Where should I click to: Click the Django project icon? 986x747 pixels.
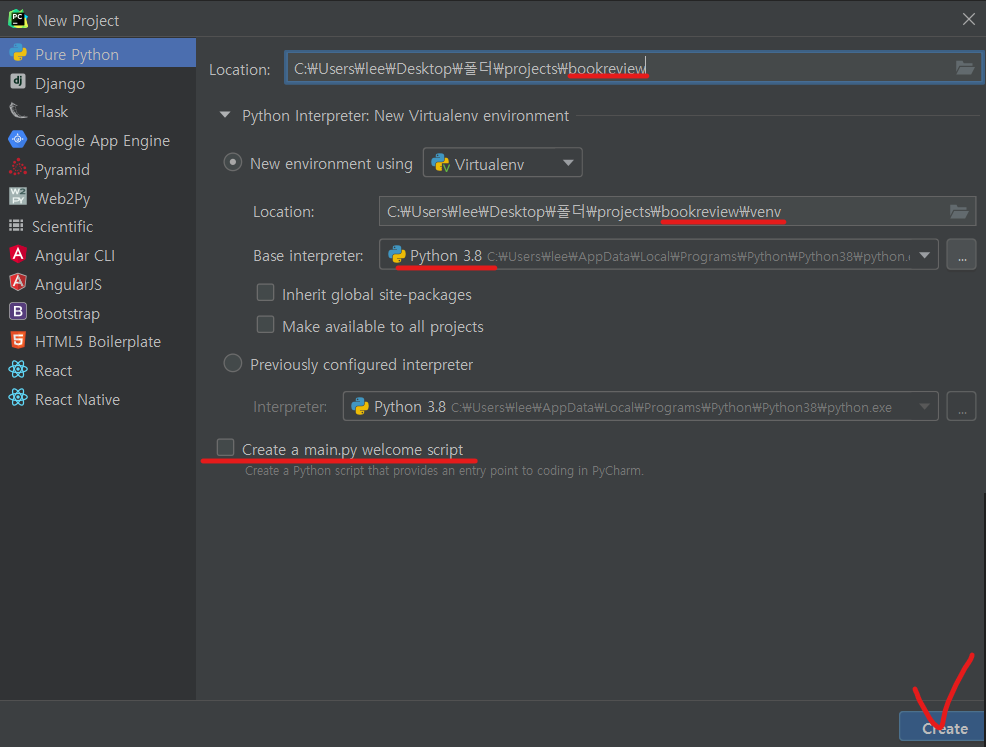(18, 82)
